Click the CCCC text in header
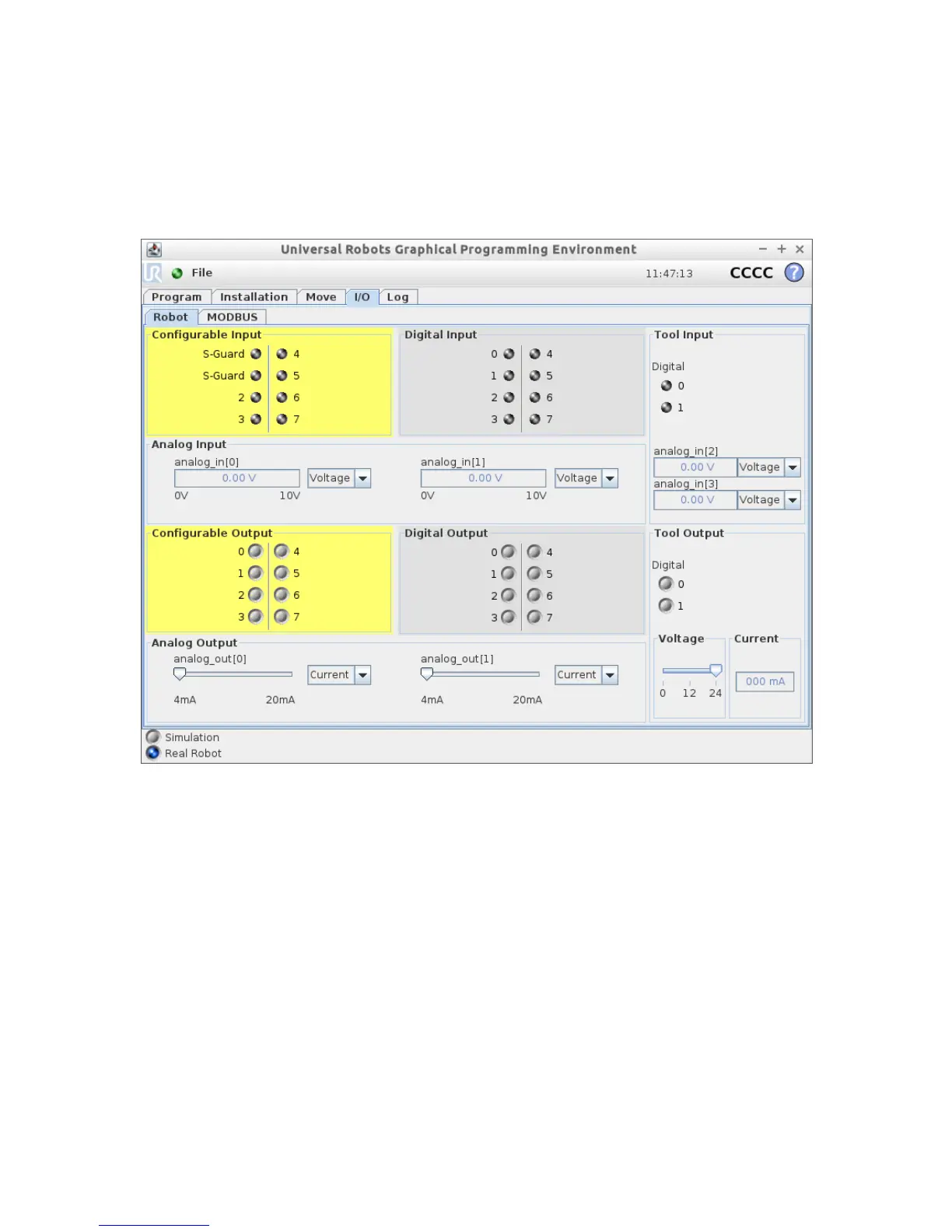 point(751,273)
